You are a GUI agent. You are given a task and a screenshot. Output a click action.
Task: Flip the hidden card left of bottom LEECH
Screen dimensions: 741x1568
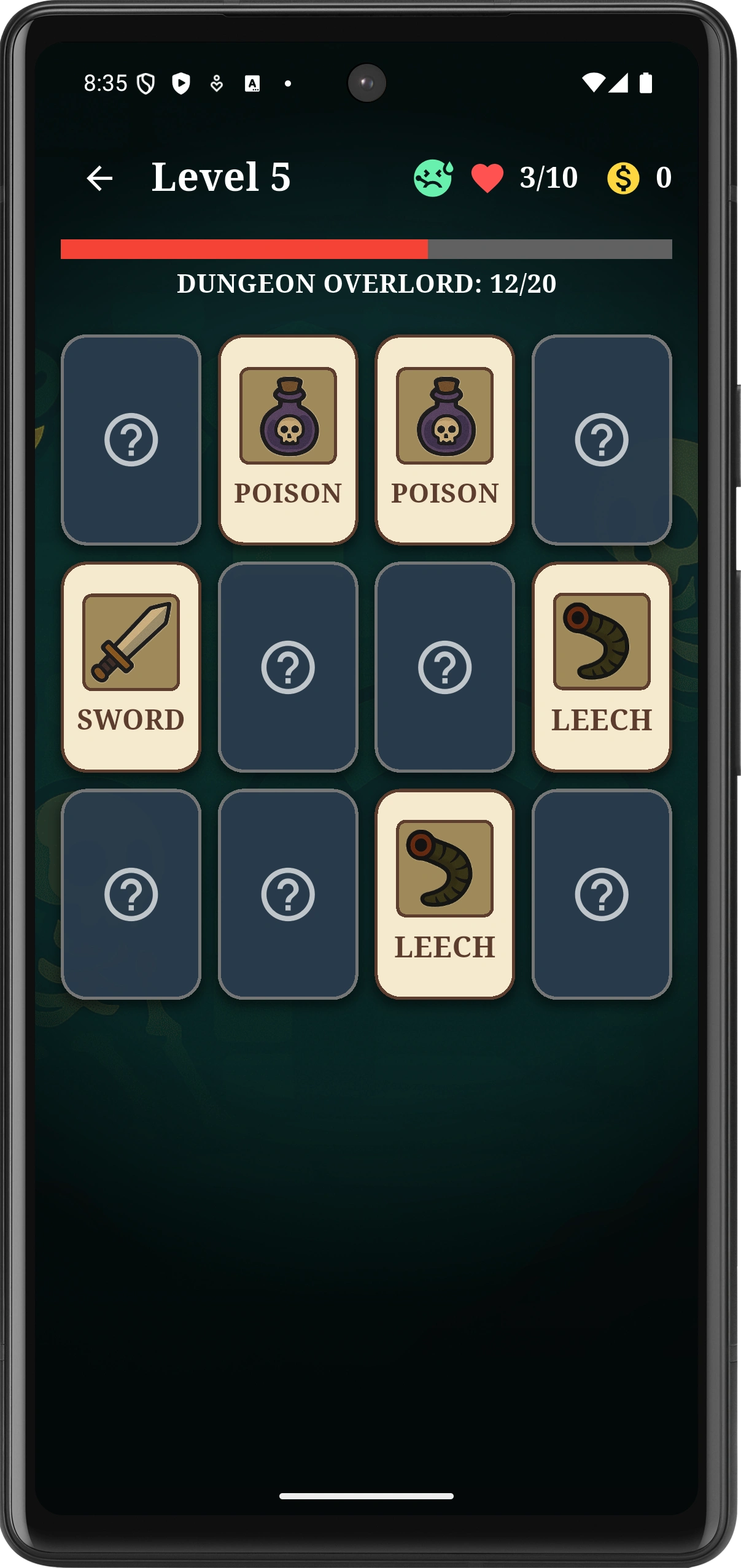pos(288,894)
